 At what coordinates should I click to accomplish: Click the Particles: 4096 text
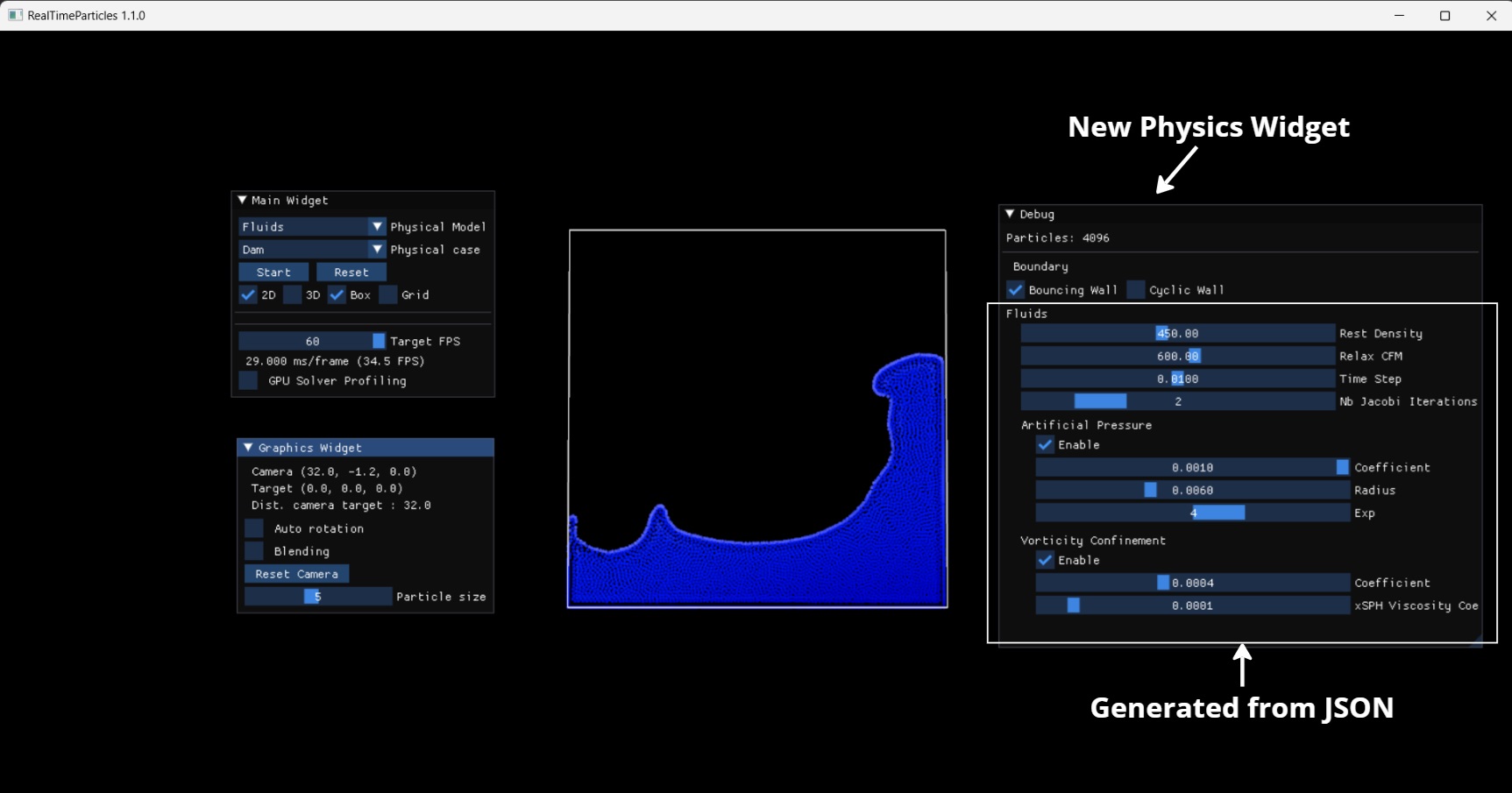point(1057,237)
